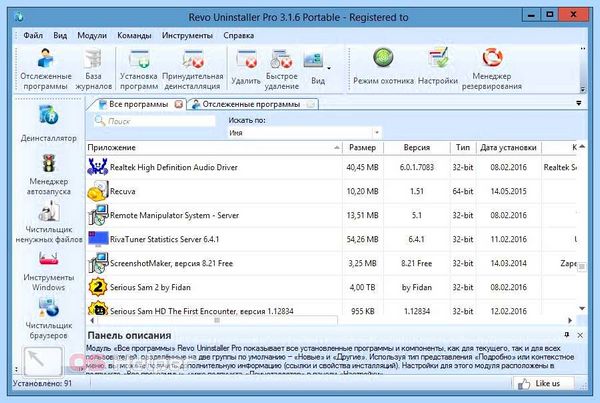Select Remote Manipulator System - Server row
The height and width of the screenshot is (403, 600).
click(x=331, y=215)
